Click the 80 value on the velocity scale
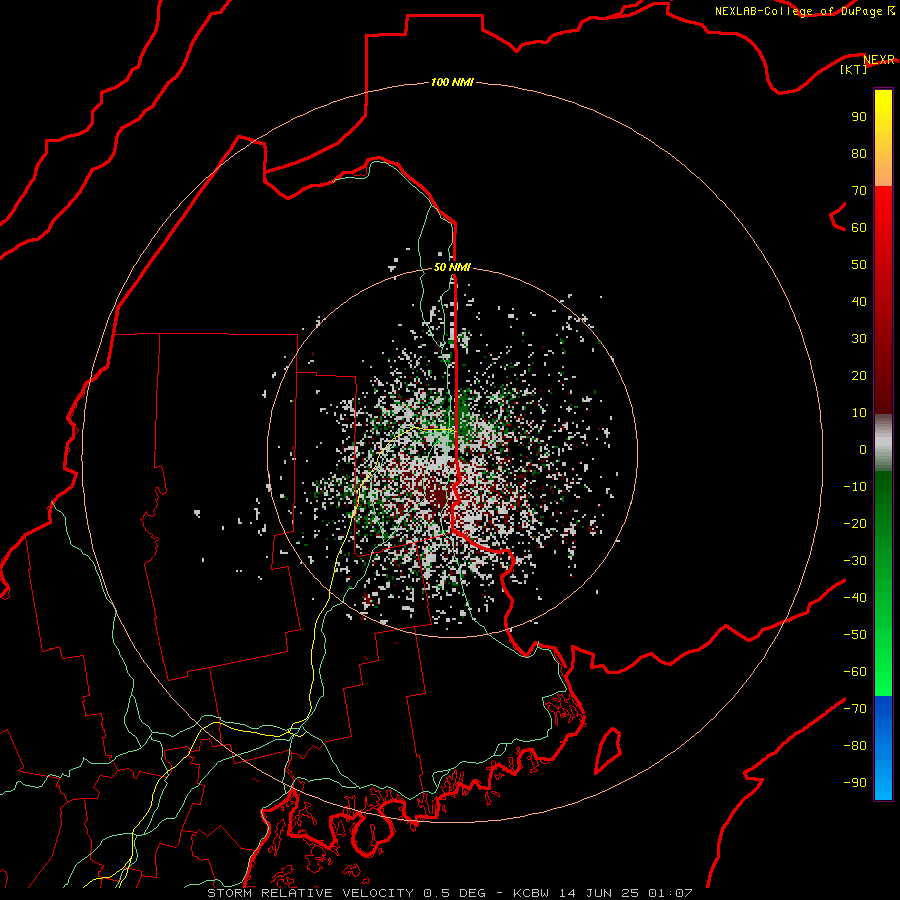Image resolution: width=900 pixels, height=900 pixels. [x=859, y=154]
